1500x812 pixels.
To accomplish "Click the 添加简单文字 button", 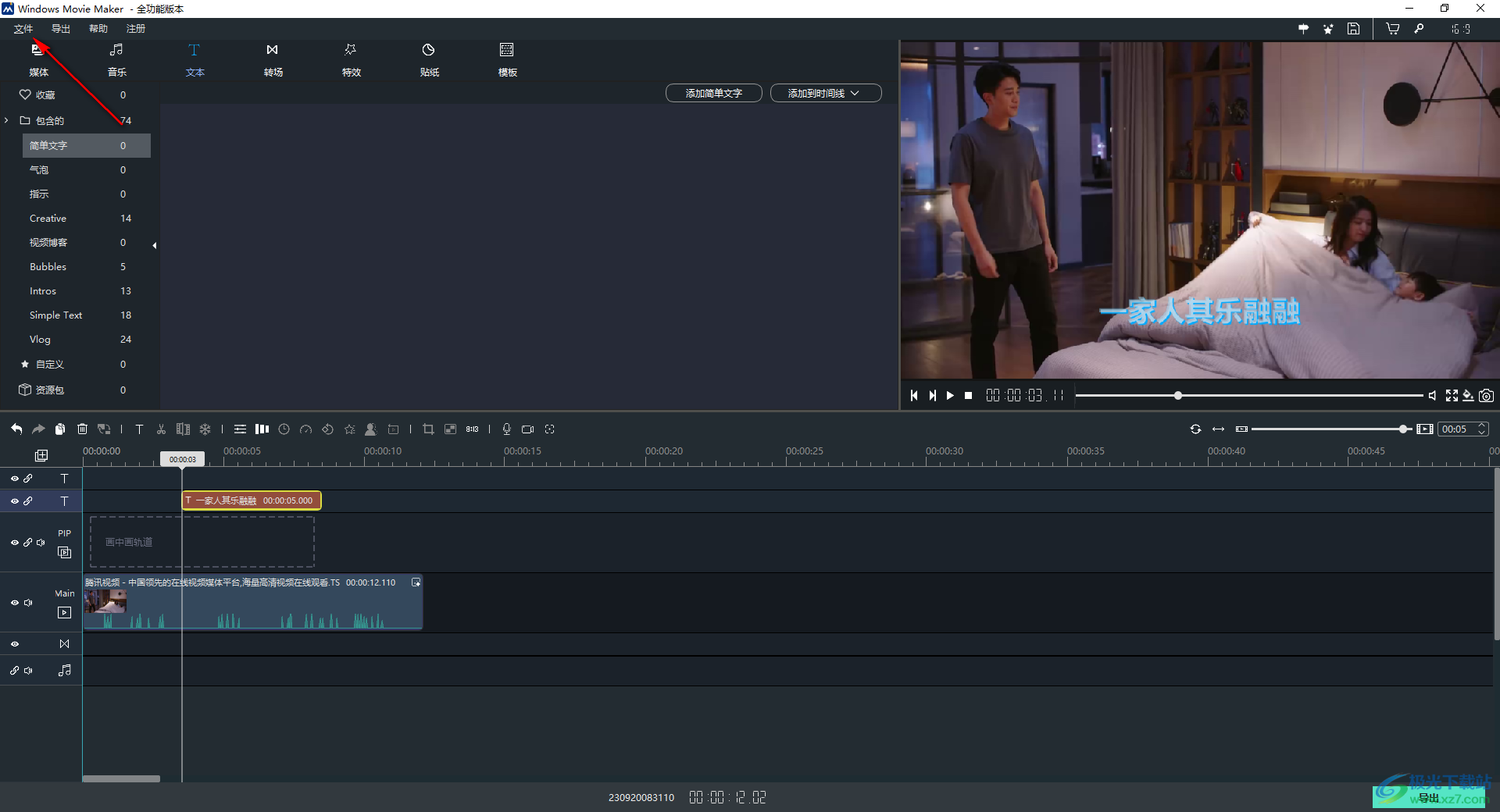I will pyautogui.click(x=713, y=93).
